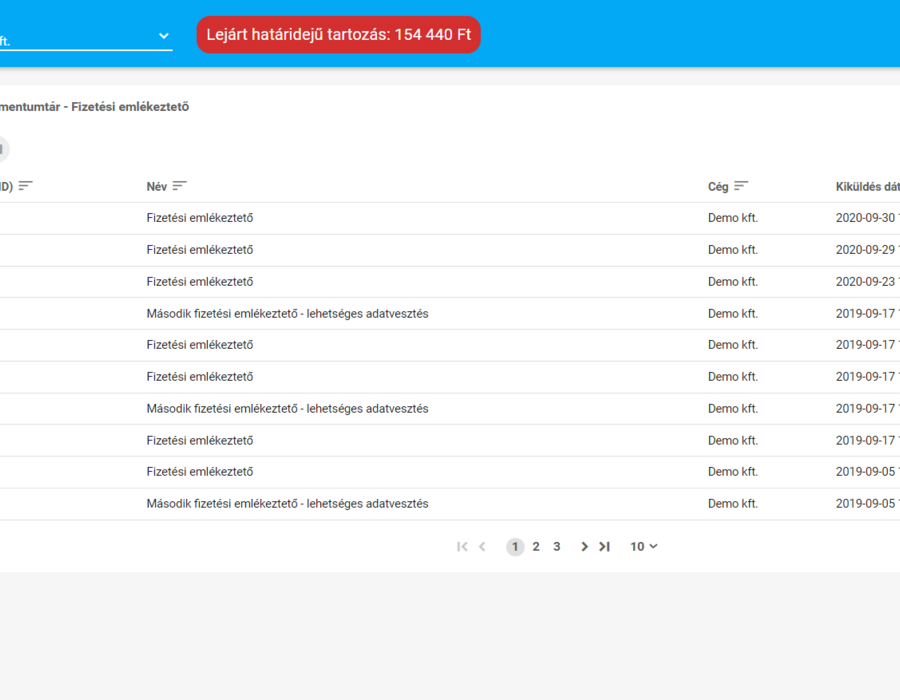The width and height of the screenshot is (900, 700).
Task: Open Második fizetési emlékeztető dated 2019-09-05
Action: pos(288,504)
